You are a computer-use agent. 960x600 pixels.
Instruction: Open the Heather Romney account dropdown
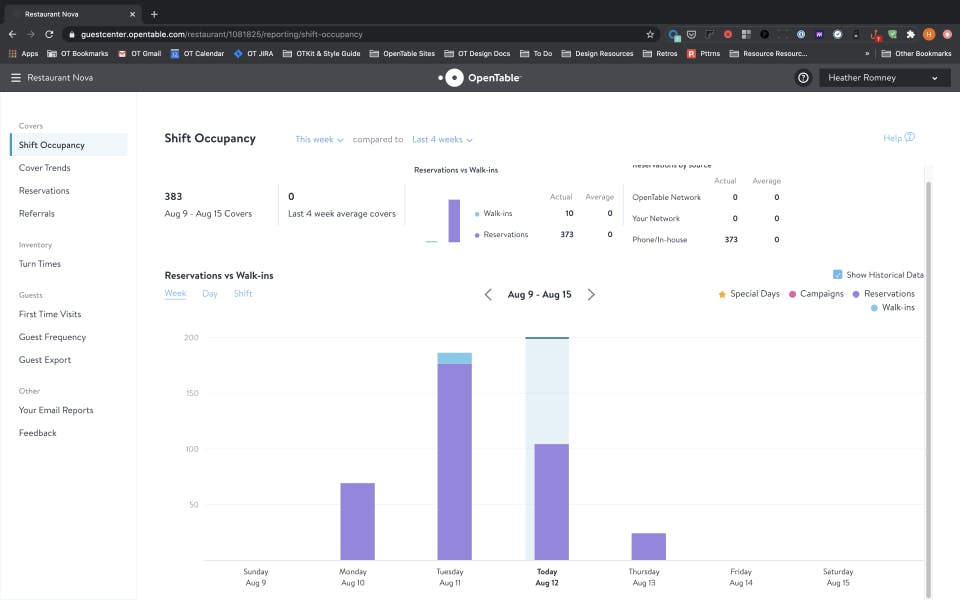884,77
